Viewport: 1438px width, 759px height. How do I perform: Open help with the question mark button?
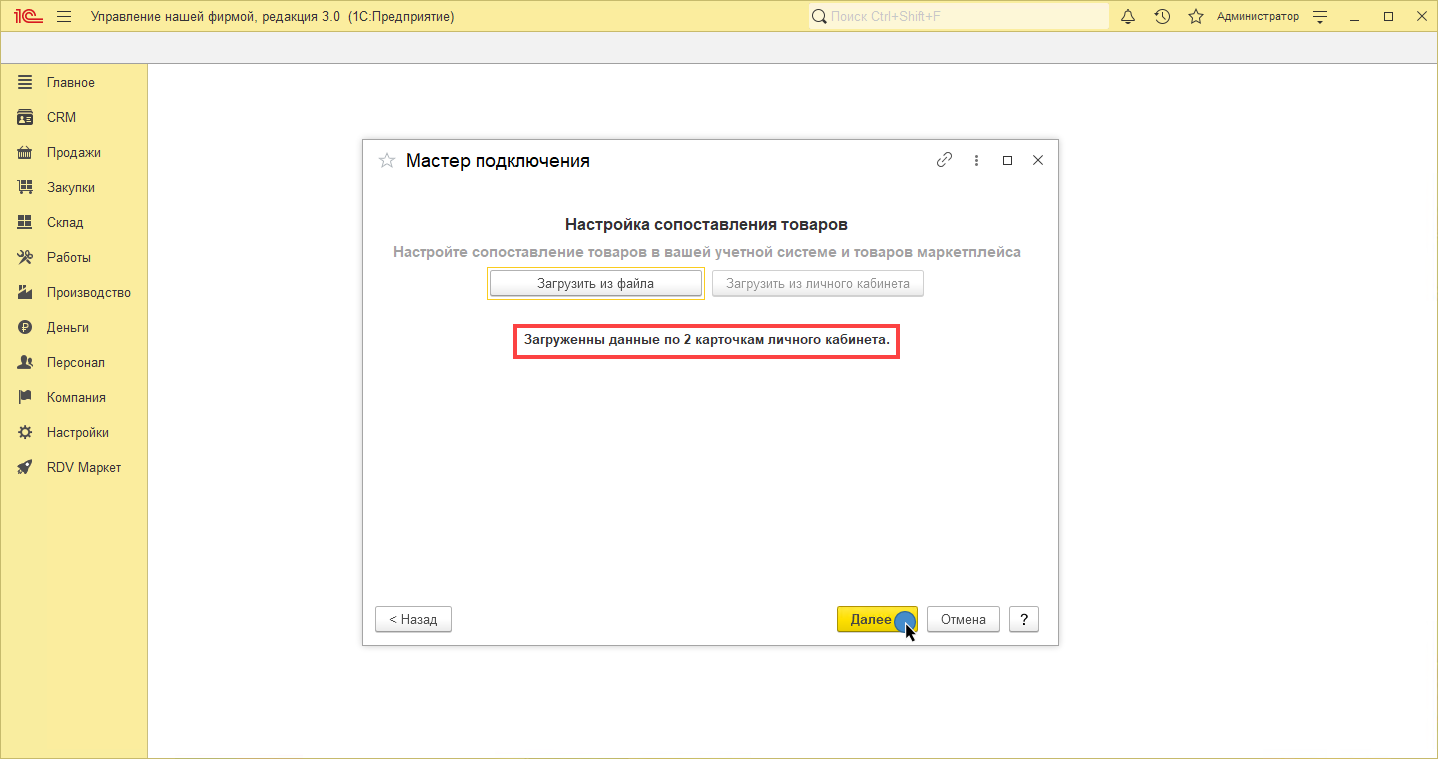pos(1024,620)
